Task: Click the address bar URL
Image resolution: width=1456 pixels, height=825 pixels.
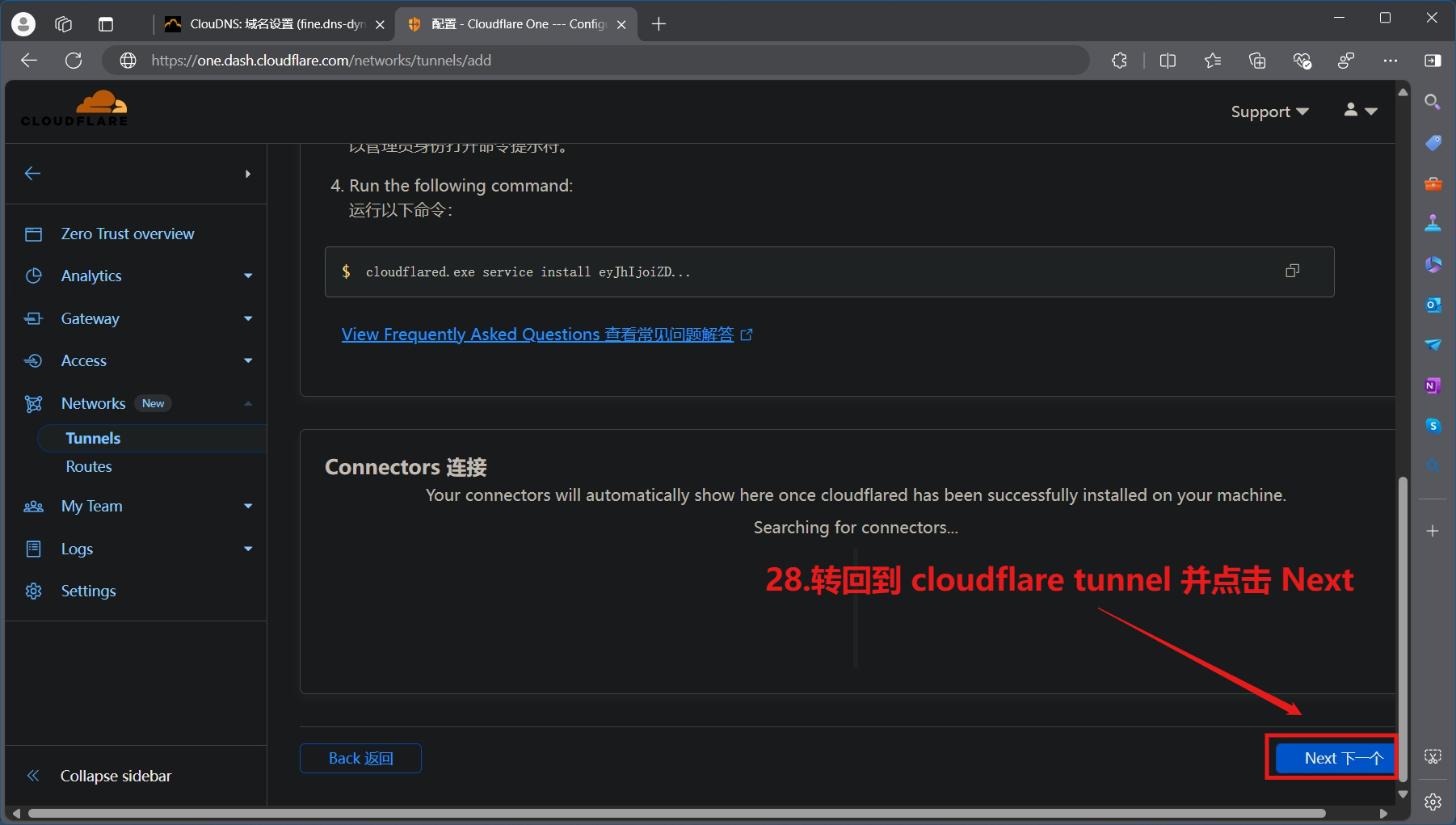Action: pyautogui.click(x=321, y=61)
